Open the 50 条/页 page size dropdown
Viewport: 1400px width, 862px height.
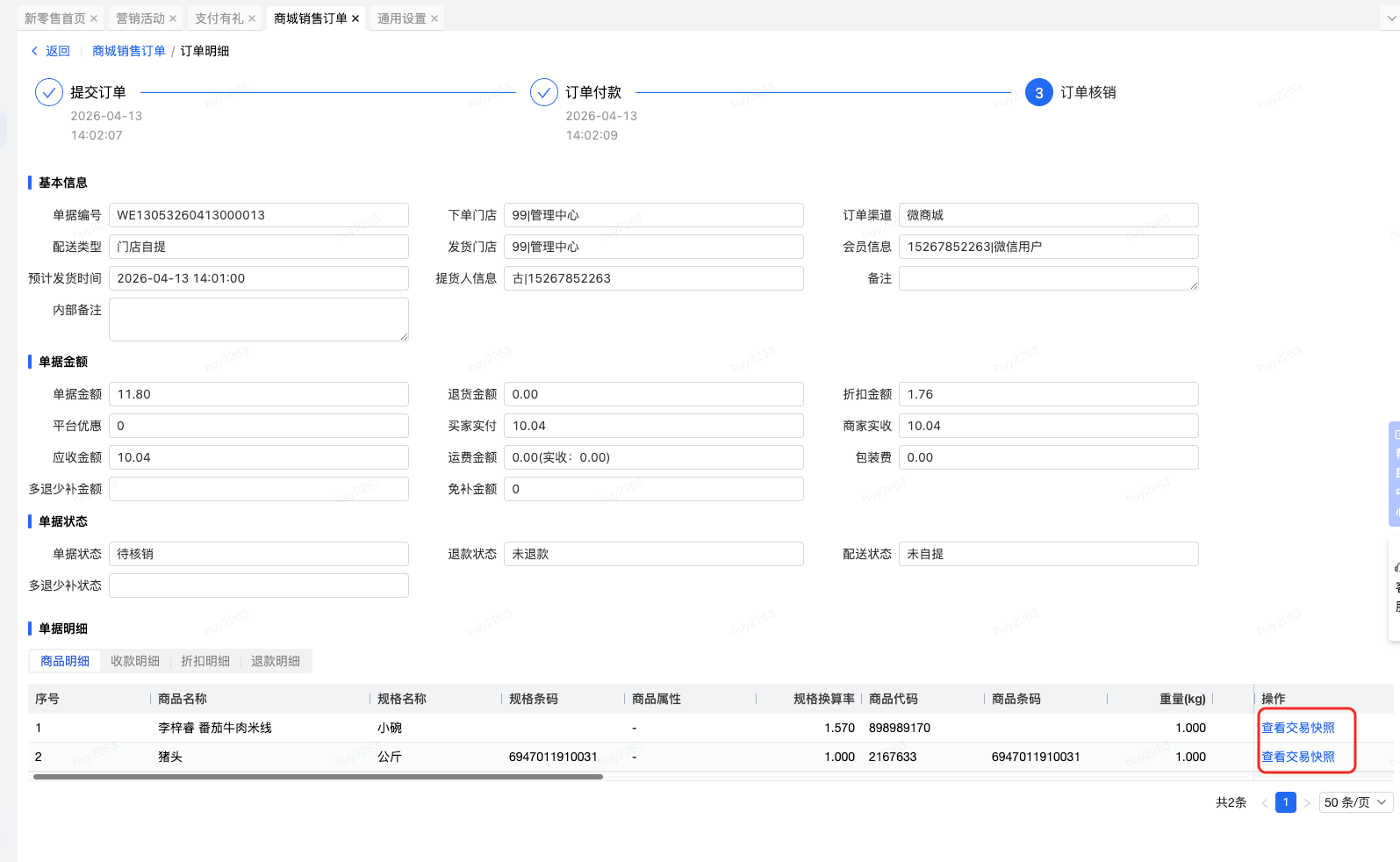1356,802
